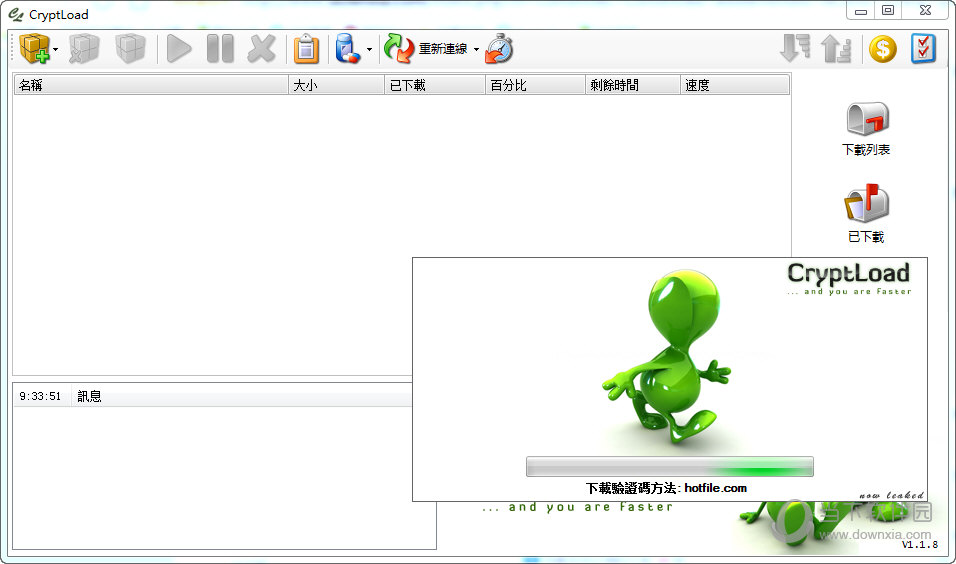Click the move down priority arrow icon

point(795,48)
